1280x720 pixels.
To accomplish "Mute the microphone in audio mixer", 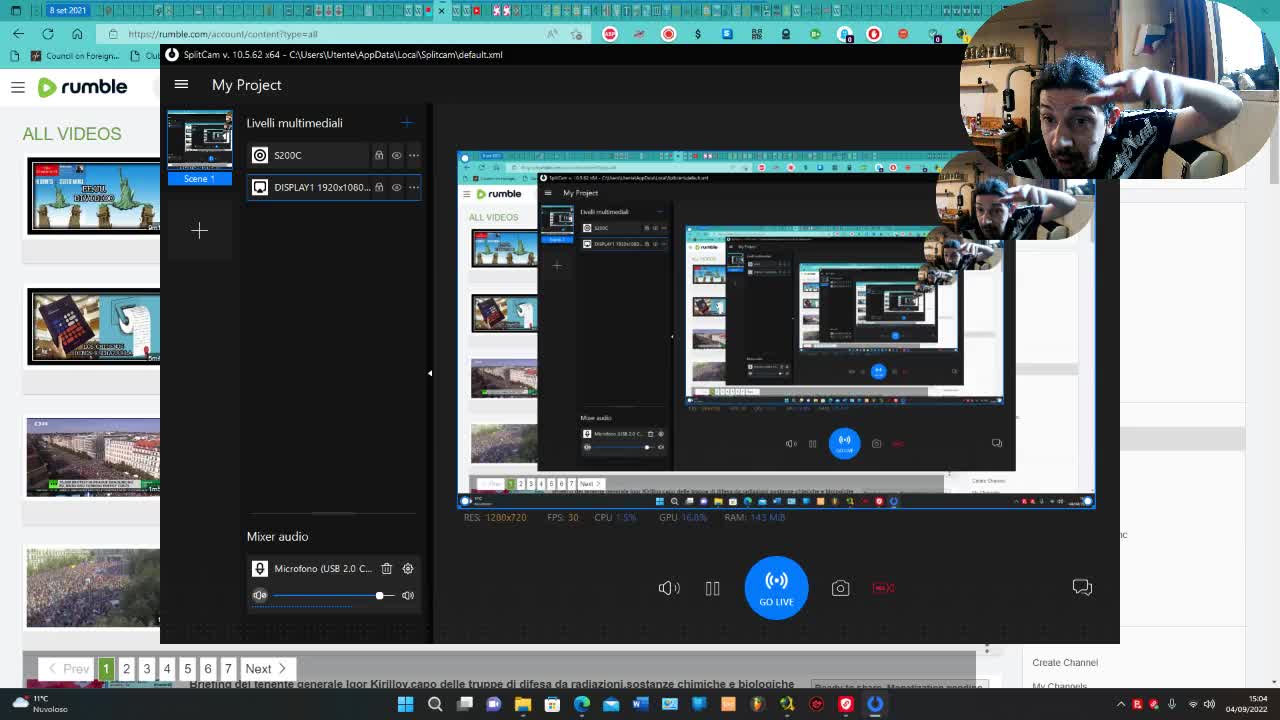I will [x=260, y=595].
